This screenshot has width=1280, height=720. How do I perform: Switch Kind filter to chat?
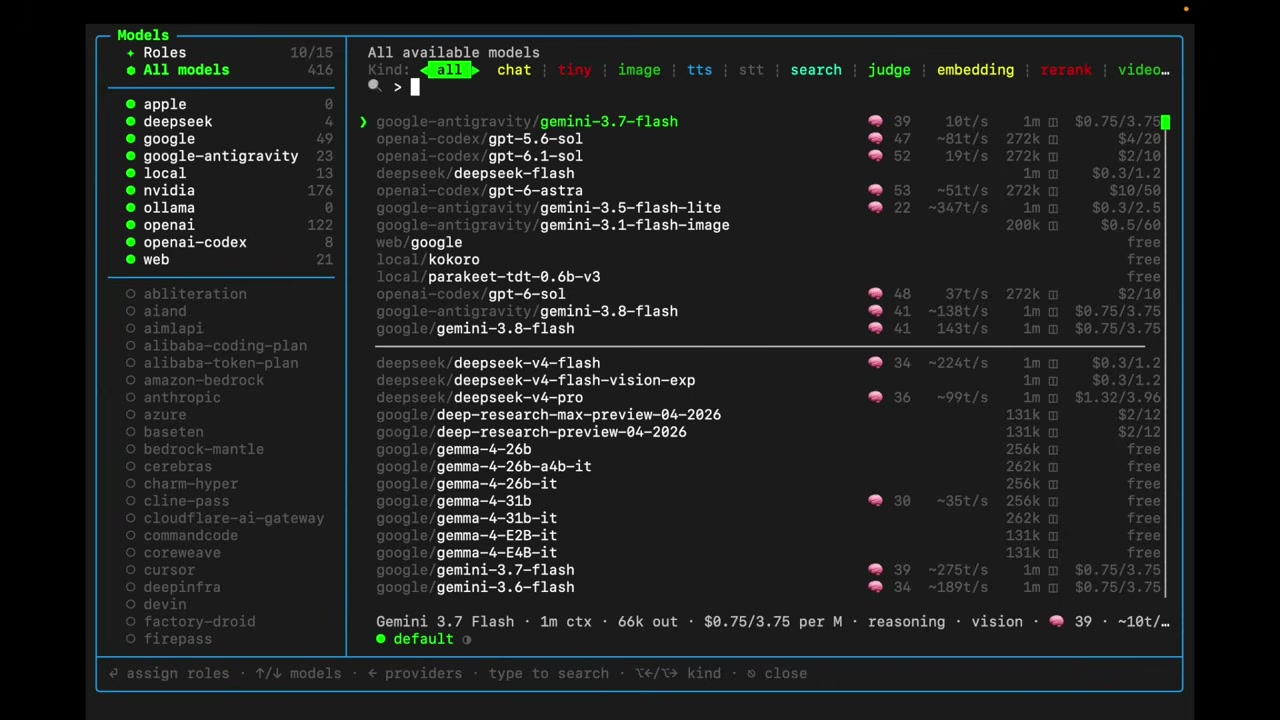click(x=514, y=70)
